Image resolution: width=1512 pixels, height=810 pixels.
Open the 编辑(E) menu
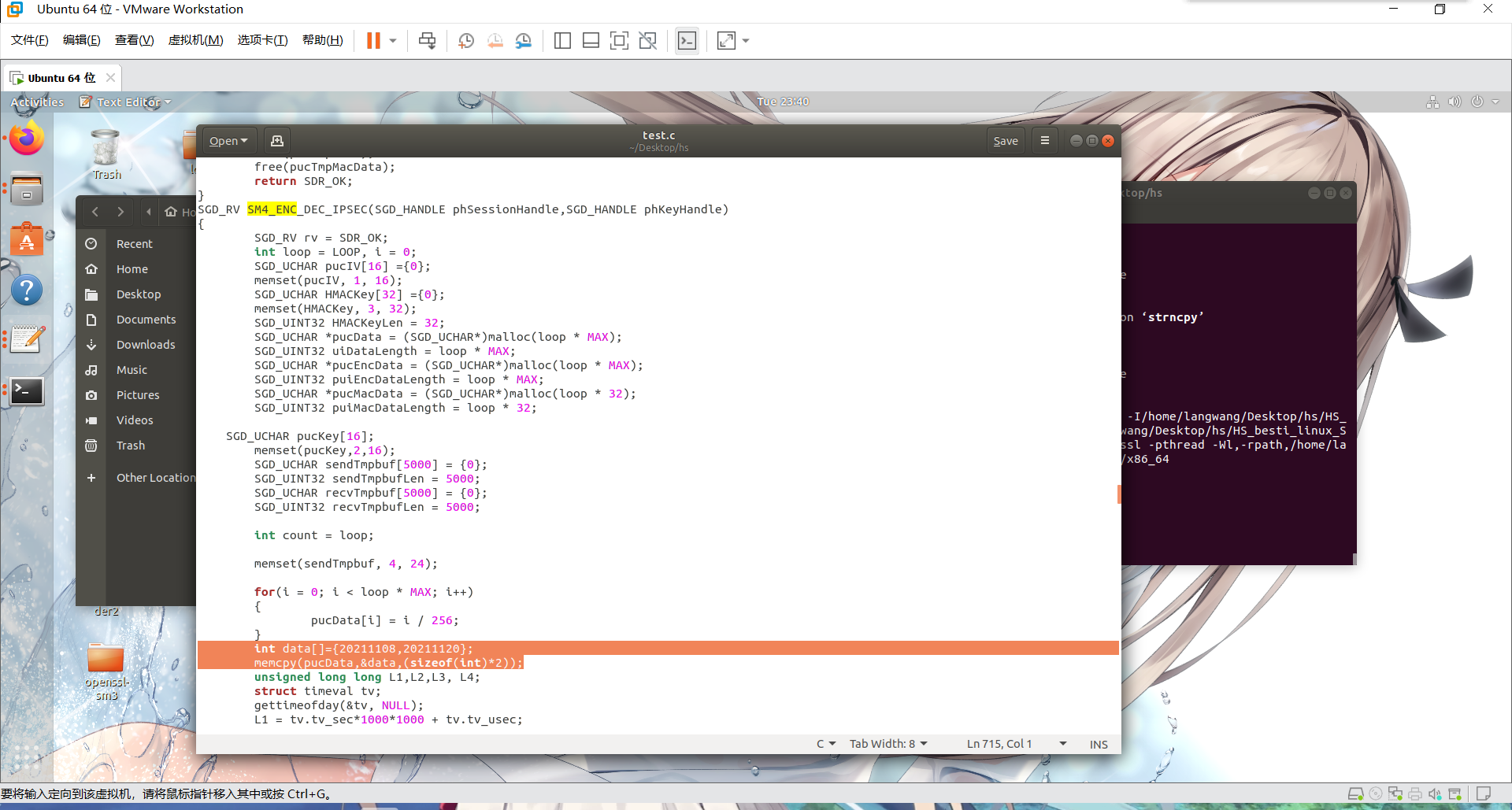click(82, 40)
